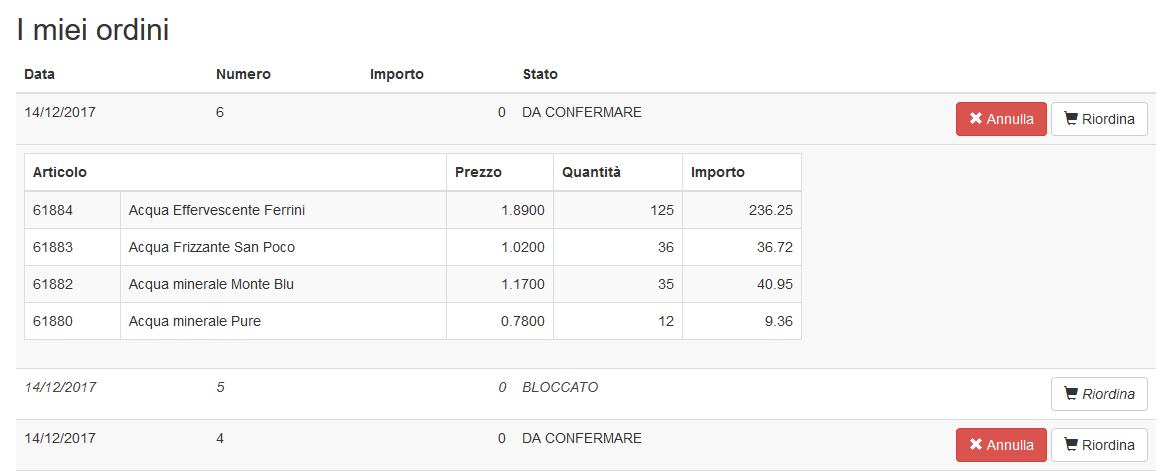Click the Quantità column header
The width and height of the screenshot is (1166, 475).
click(x=591, y=172)
